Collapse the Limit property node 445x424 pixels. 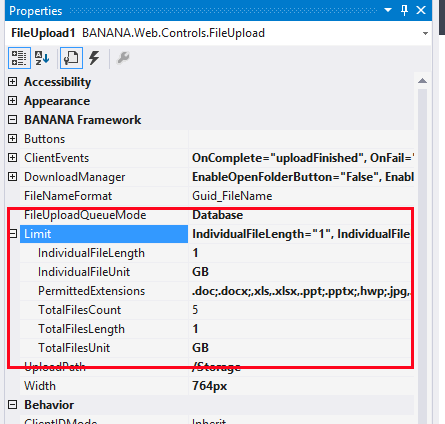tap(13, 234)
